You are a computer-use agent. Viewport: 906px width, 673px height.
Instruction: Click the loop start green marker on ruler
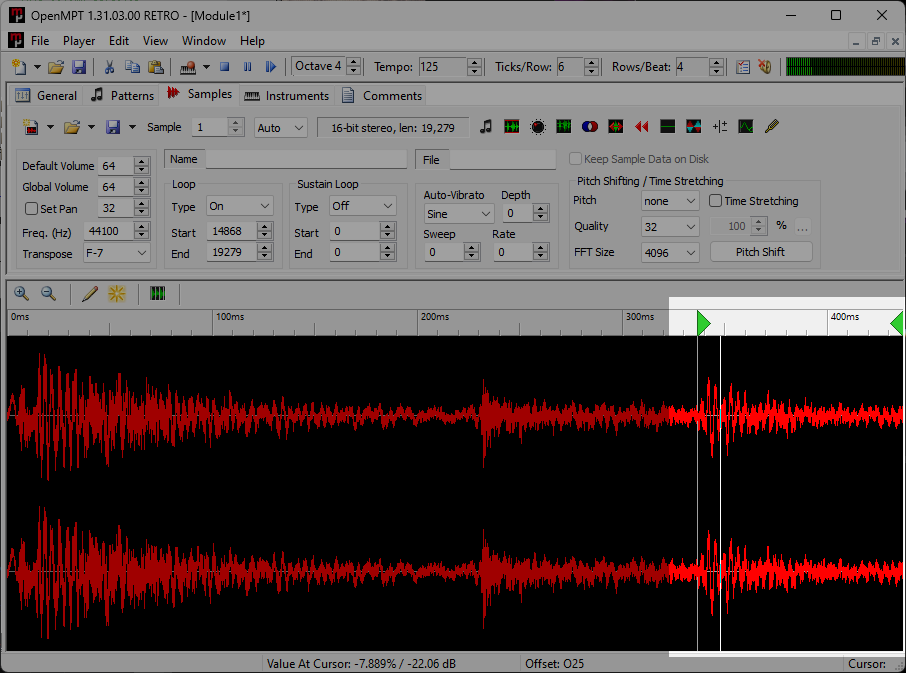click(x=704, y=322)
